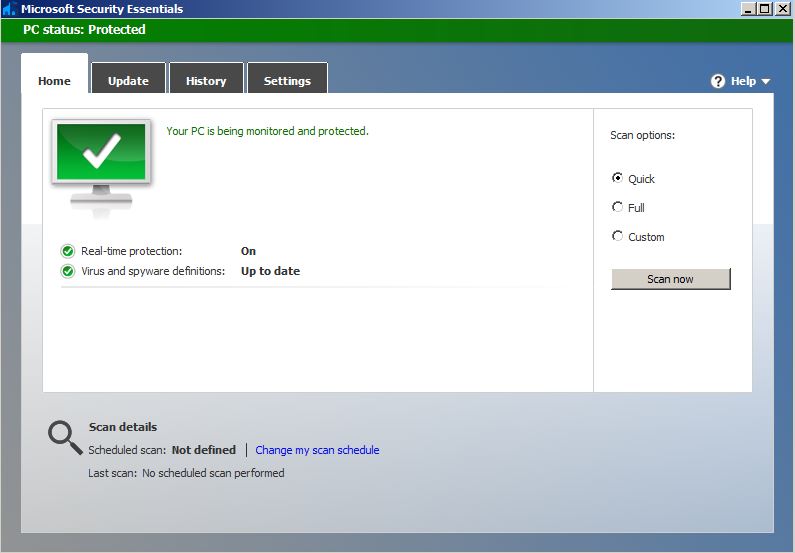
Task: Select the Home tab
Action: [x=54, y=81]
